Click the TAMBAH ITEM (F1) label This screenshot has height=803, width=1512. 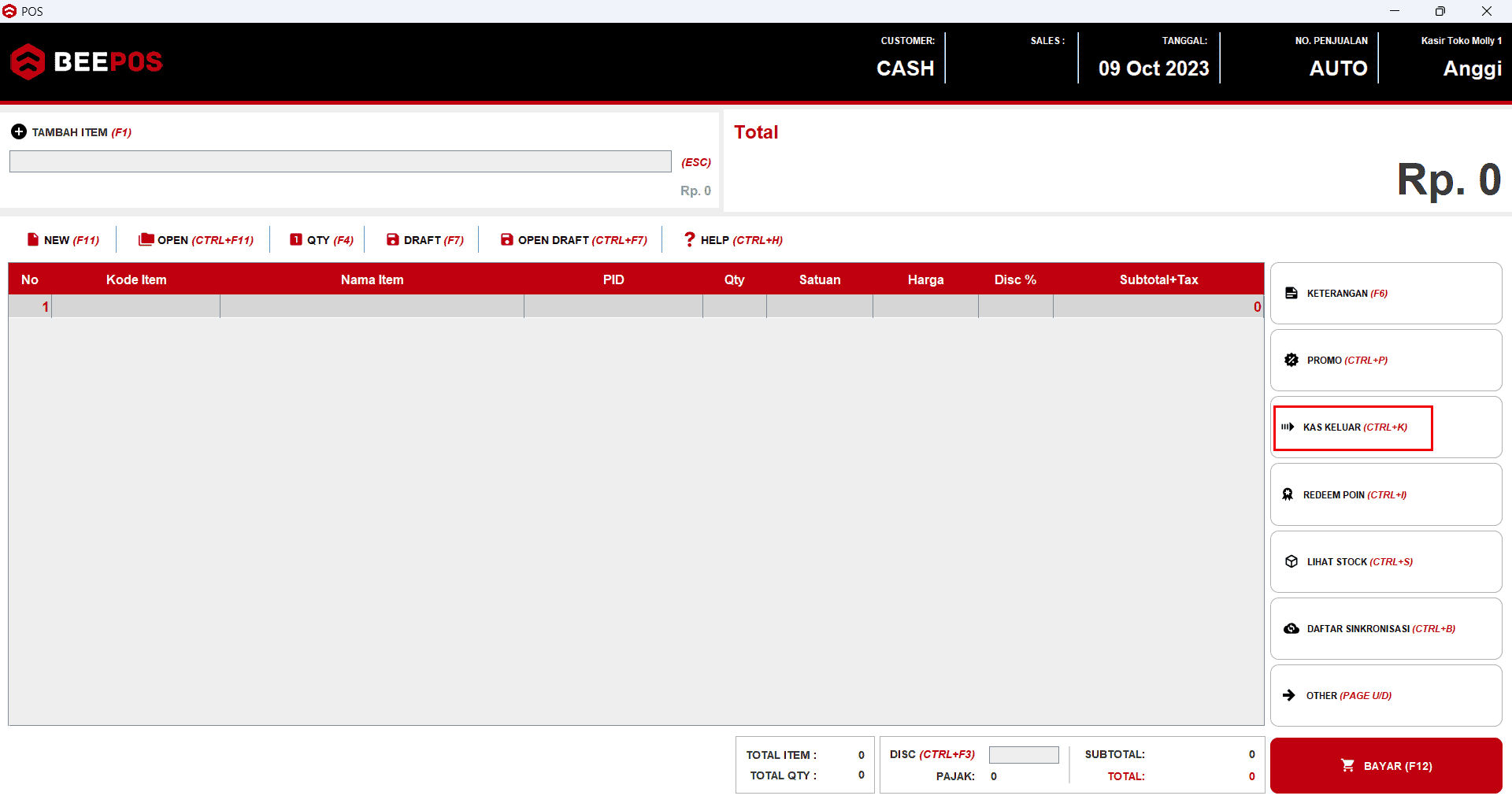pos(82,132)
